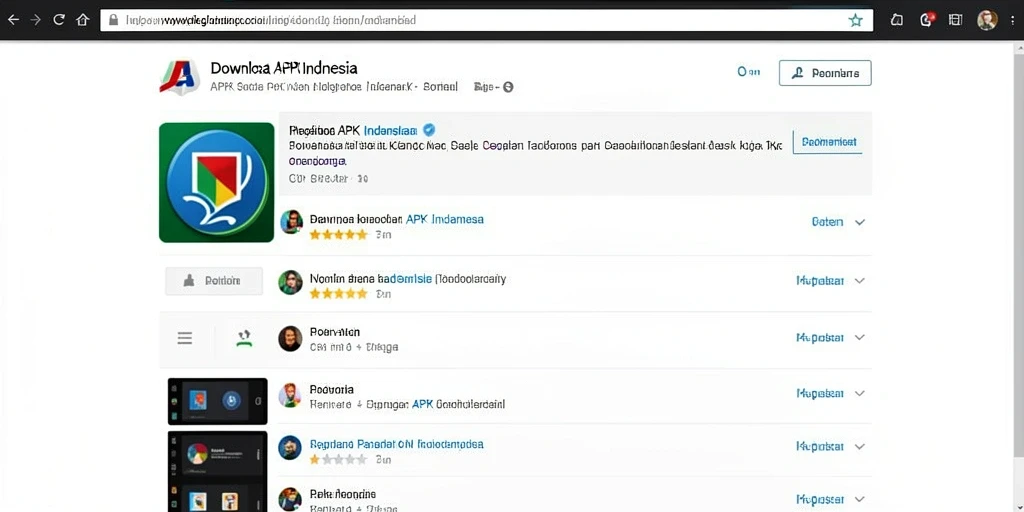Click the padlock icon in the address bar
The width and height of the screenshot is (1024, 512).
coord(113,20)
